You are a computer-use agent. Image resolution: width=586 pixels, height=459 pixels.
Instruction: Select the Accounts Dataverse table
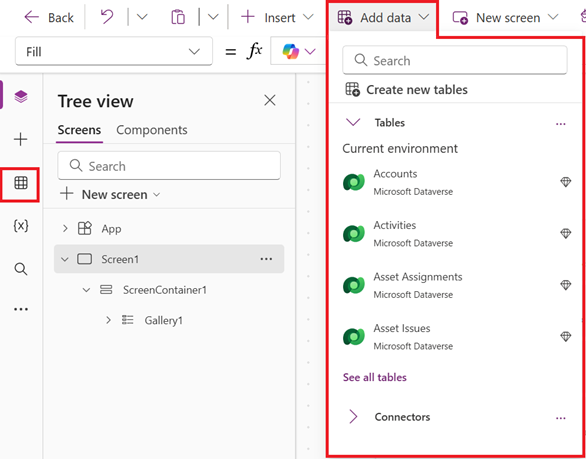coord(455,182)
